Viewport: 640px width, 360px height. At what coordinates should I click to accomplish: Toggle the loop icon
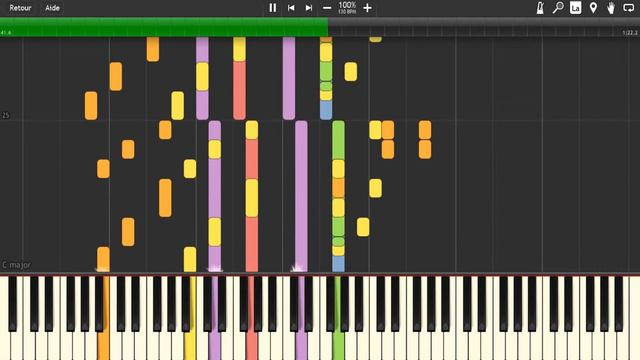pyautogui.click(x=629, y=8)
